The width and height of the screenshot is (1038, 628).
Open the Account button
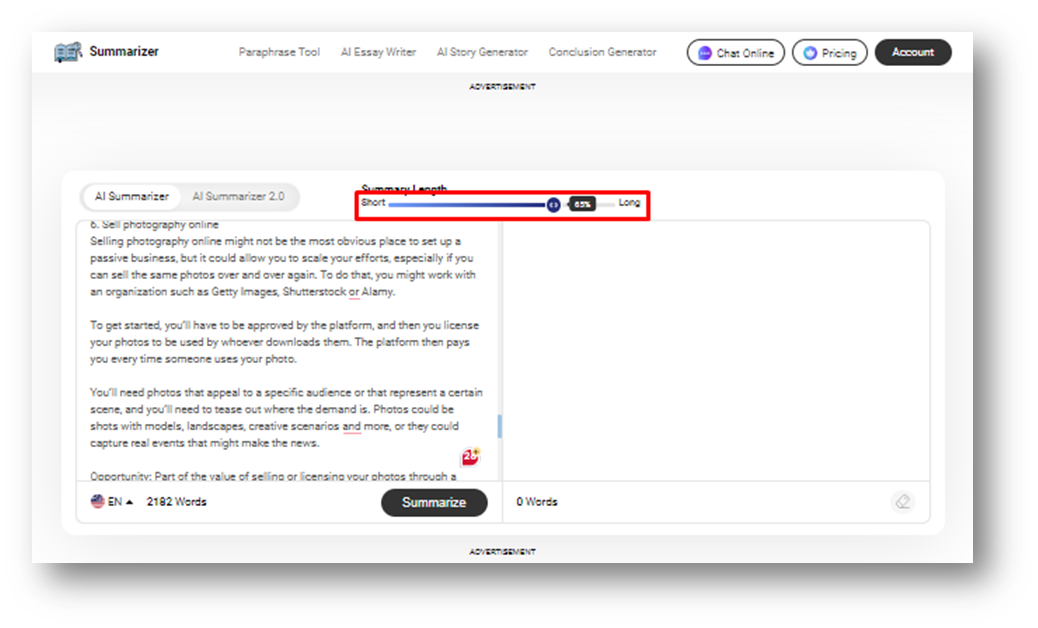pos(912,52)
